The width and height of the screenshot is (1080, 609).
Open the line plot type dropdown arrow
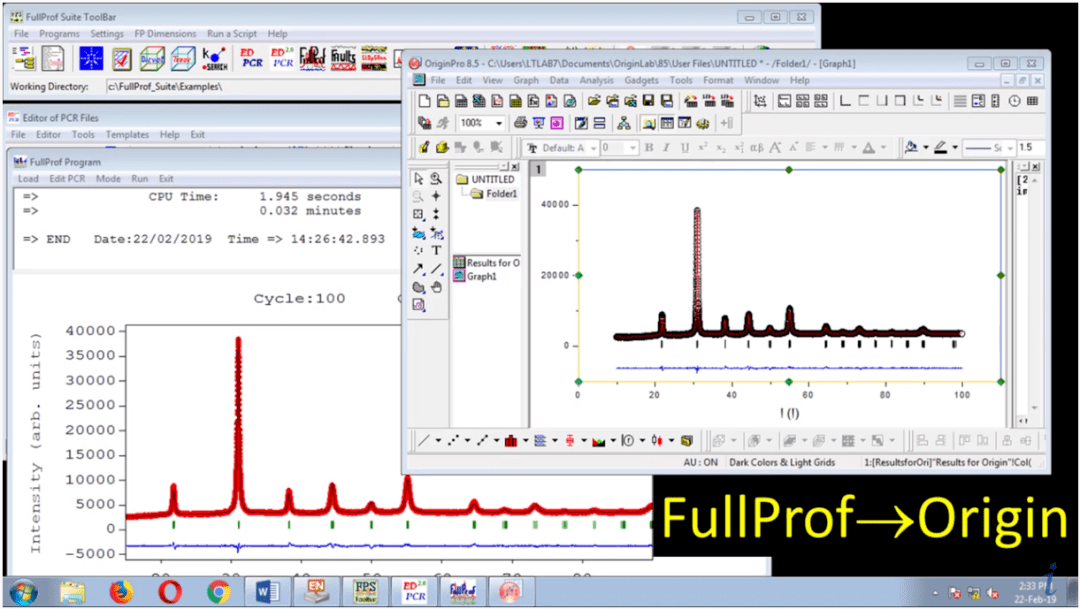point(437,440)
